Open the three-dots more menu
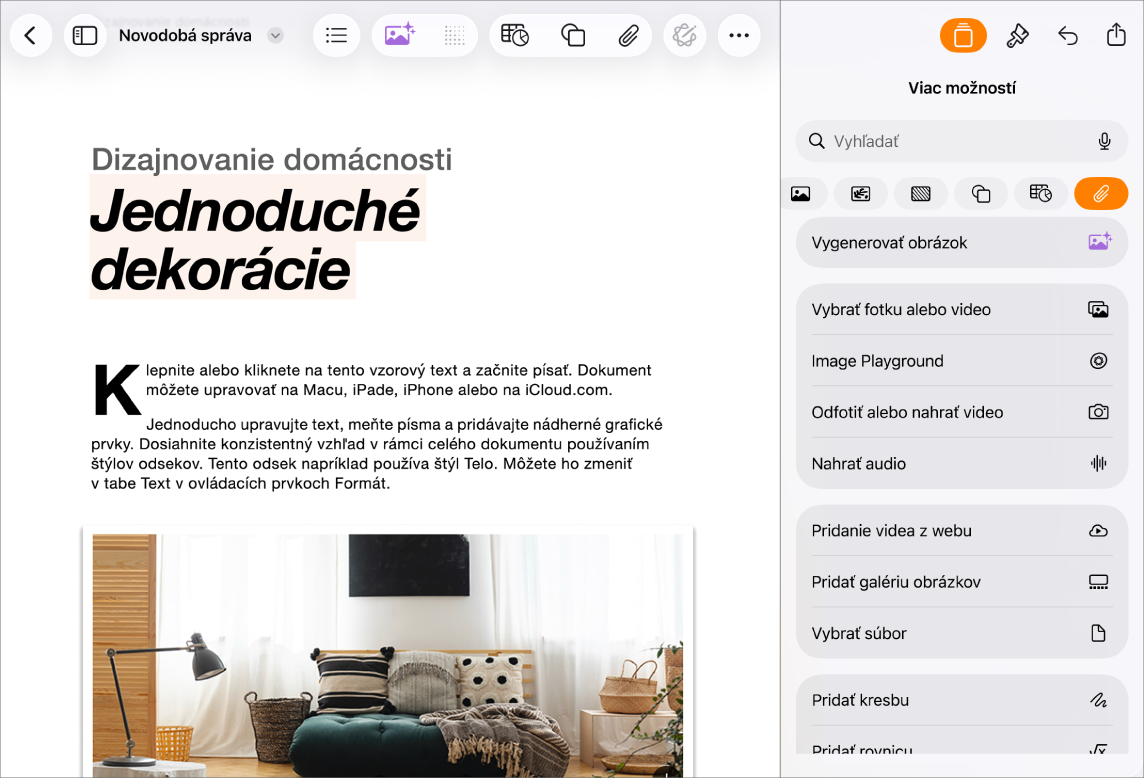 click(x=739, y=35)
